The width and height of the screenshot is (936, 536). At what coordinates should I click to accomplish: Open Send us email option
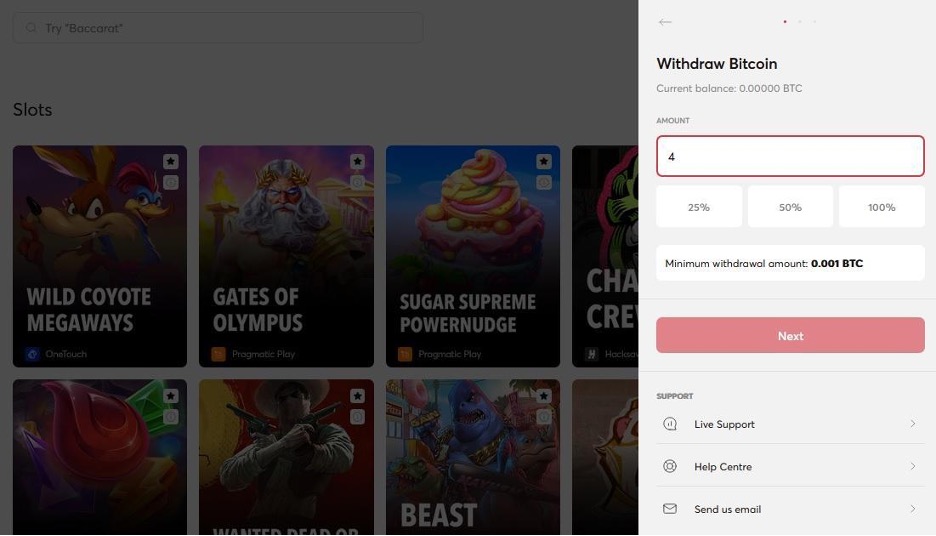pos(790,509)
